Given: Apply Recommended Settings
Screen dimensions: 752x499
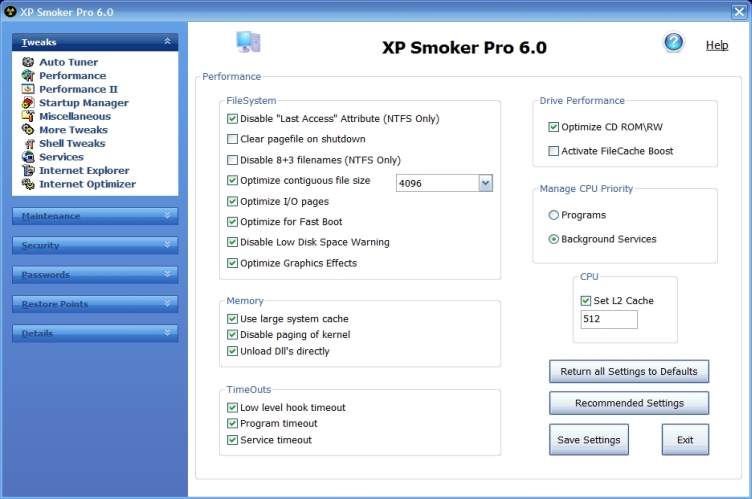Looking at the screenshot, I should (x=629, y=403).
